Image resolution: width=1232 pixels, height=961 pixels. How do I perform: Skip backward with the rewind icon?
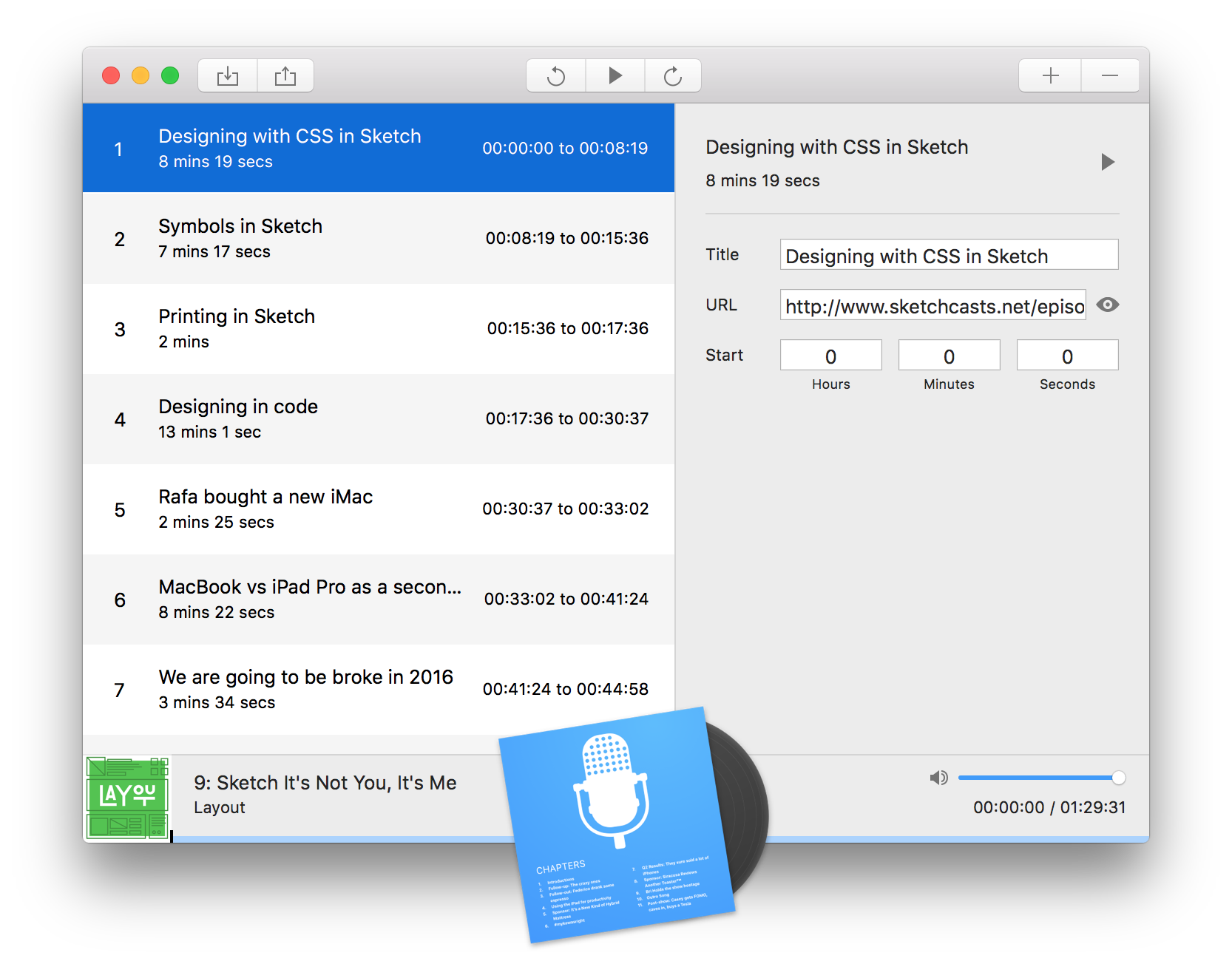click(556, 76)
